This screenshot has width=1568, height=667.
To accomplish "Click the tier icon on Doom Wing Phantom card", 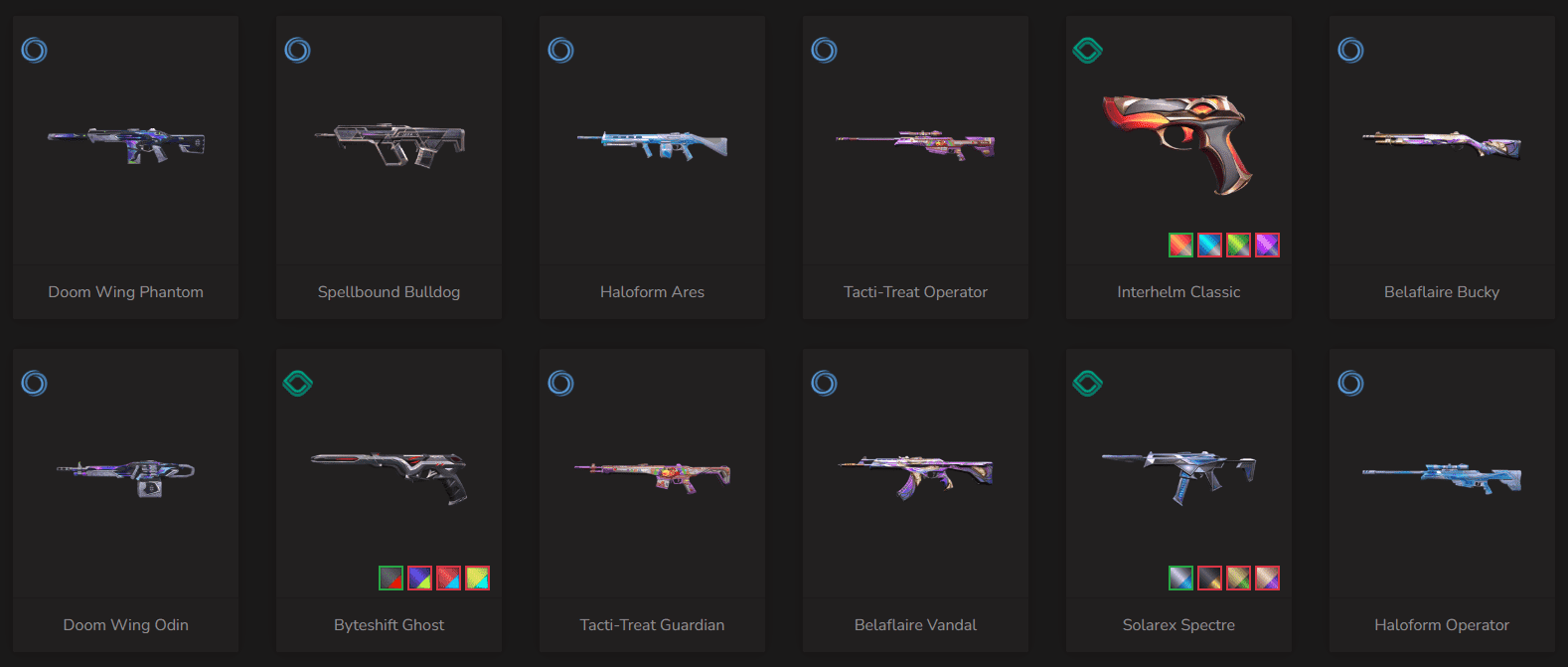I will [x=35, y=50].
